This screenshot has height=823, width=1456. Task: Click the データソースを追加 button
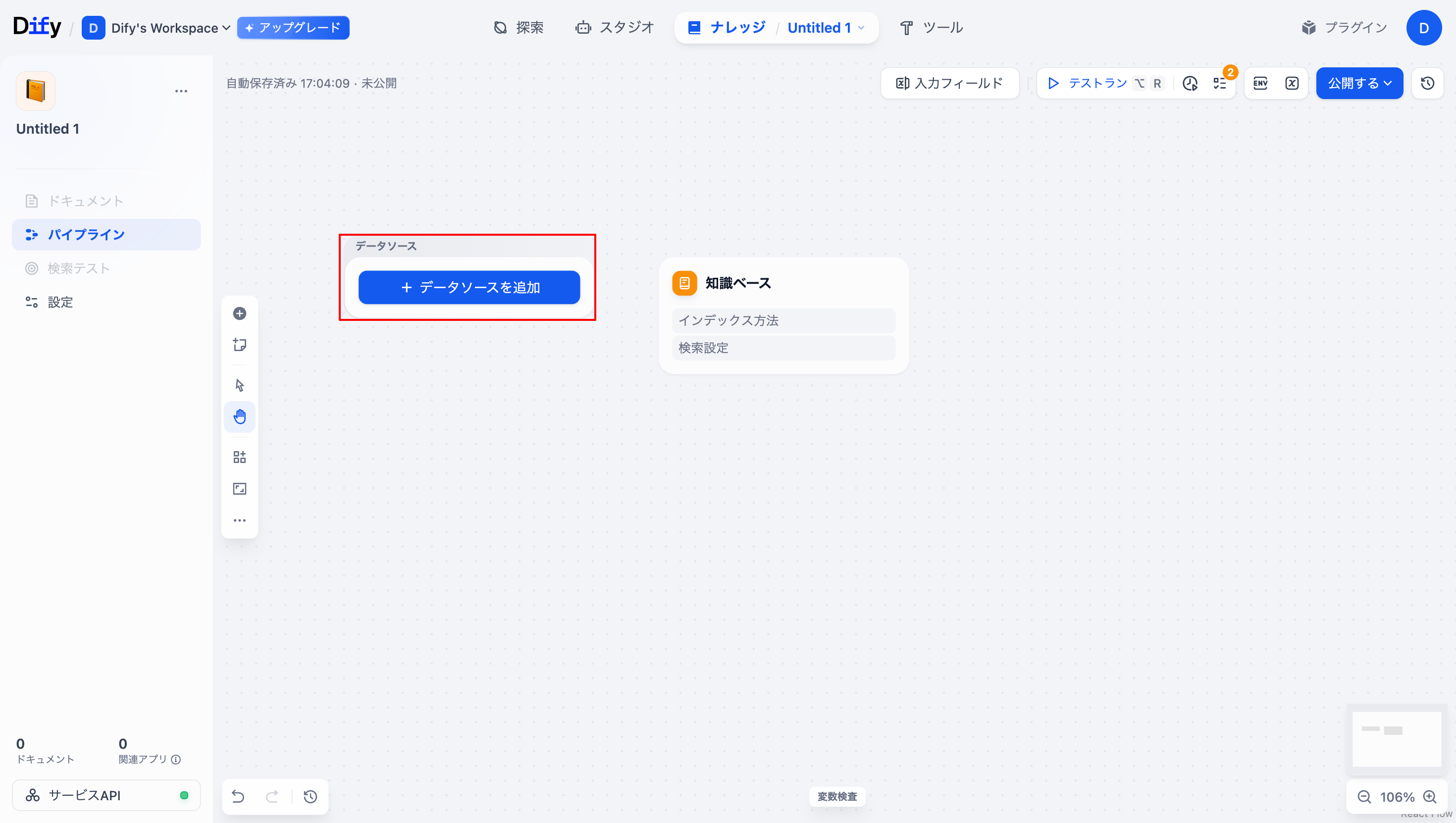pyautogui.click(x=469, y=287)
